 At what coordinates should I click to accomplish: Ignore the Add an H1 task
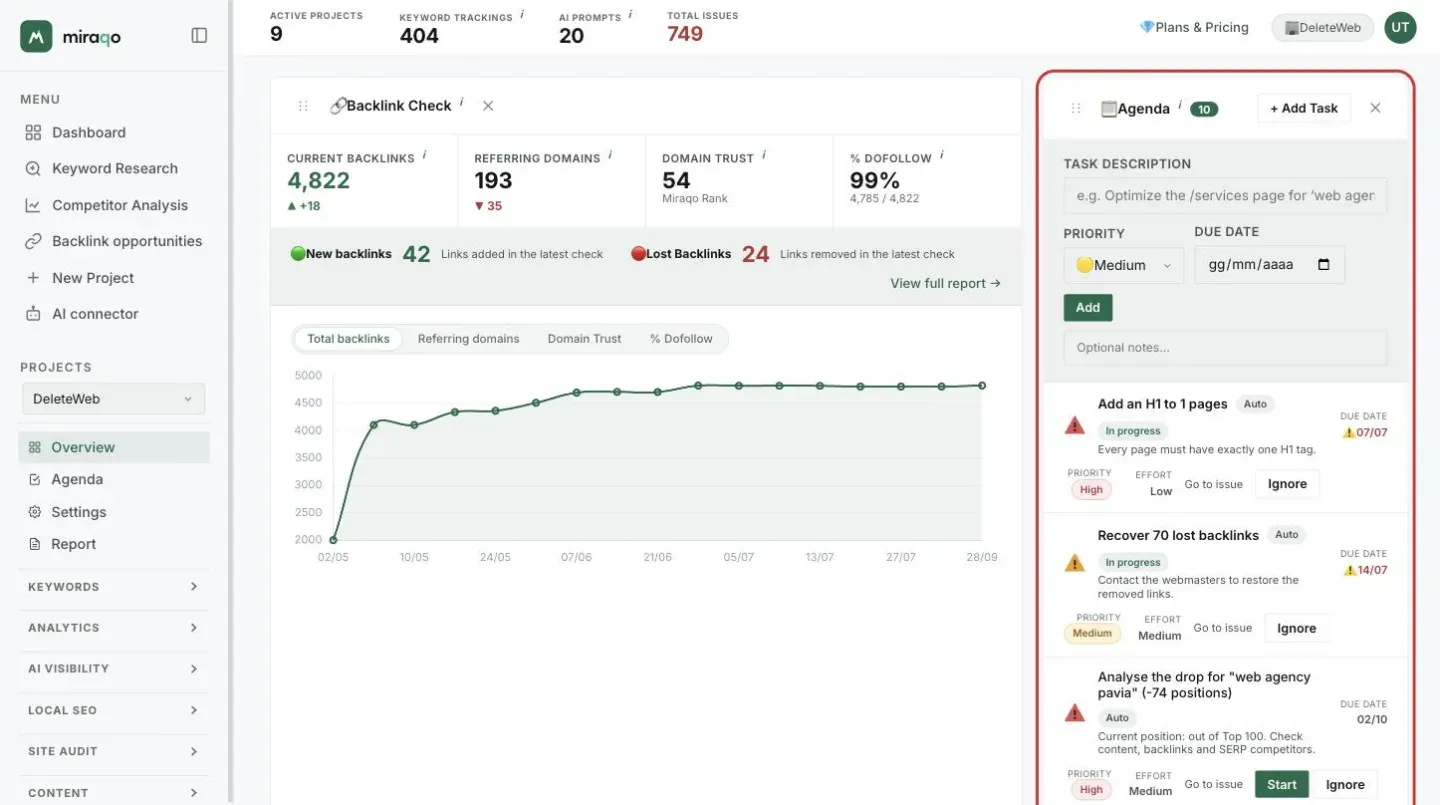(x=1287, y=484)
